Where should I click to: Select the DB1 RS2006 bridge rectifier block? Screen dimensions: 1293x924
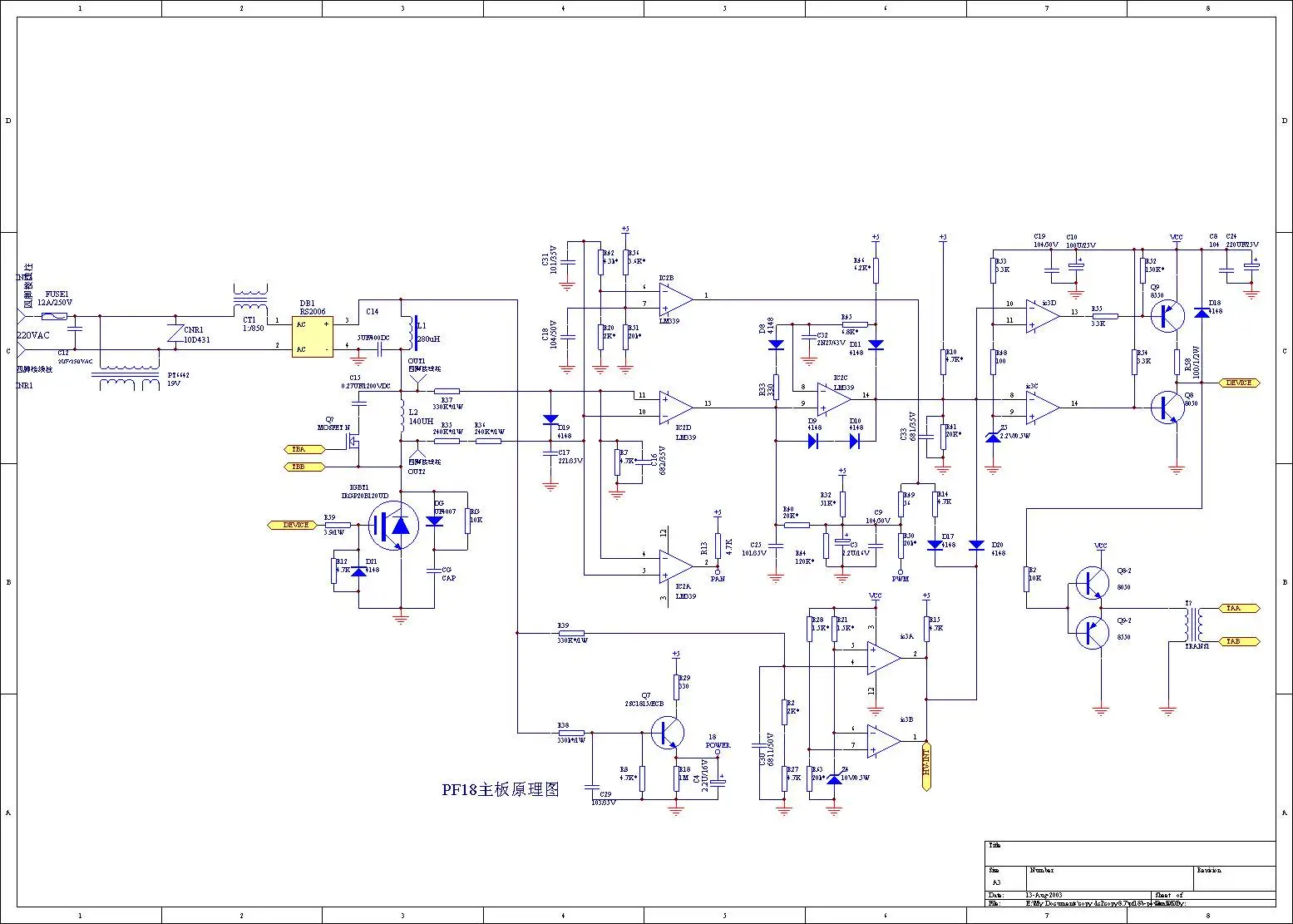coord(313,335)
